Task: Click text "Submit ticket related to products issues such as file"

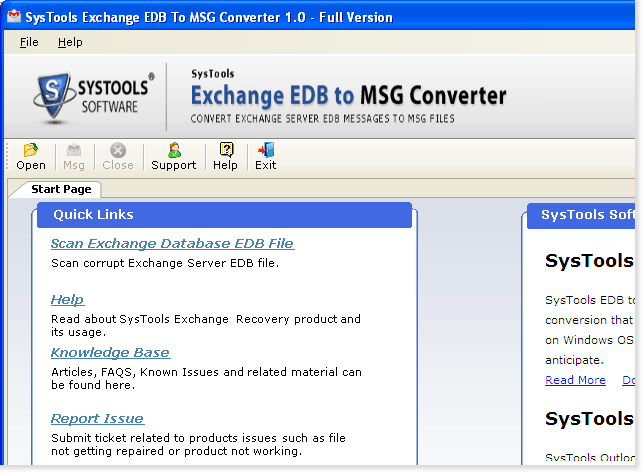Action: tap(198, 438)
